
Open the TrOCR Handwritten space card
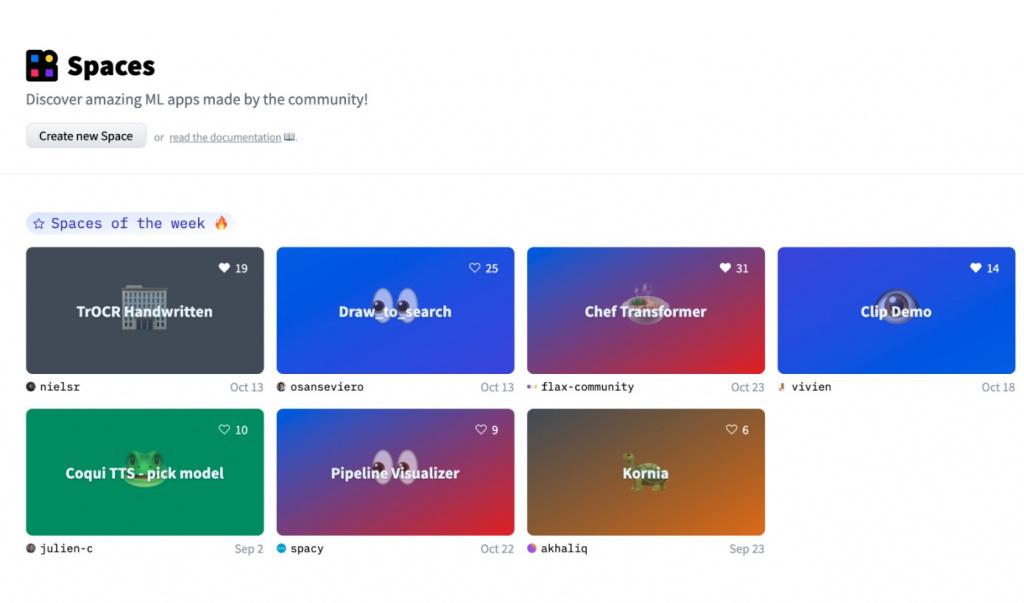tap(145, 311)
